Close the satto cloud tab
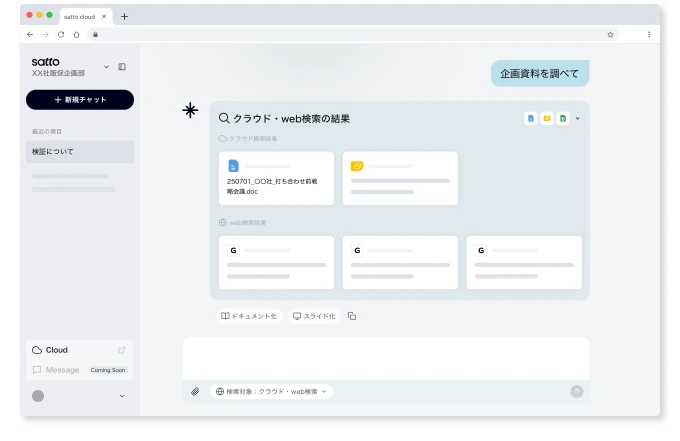This screenshot has width=680, height=441. [x=104, y=16]
